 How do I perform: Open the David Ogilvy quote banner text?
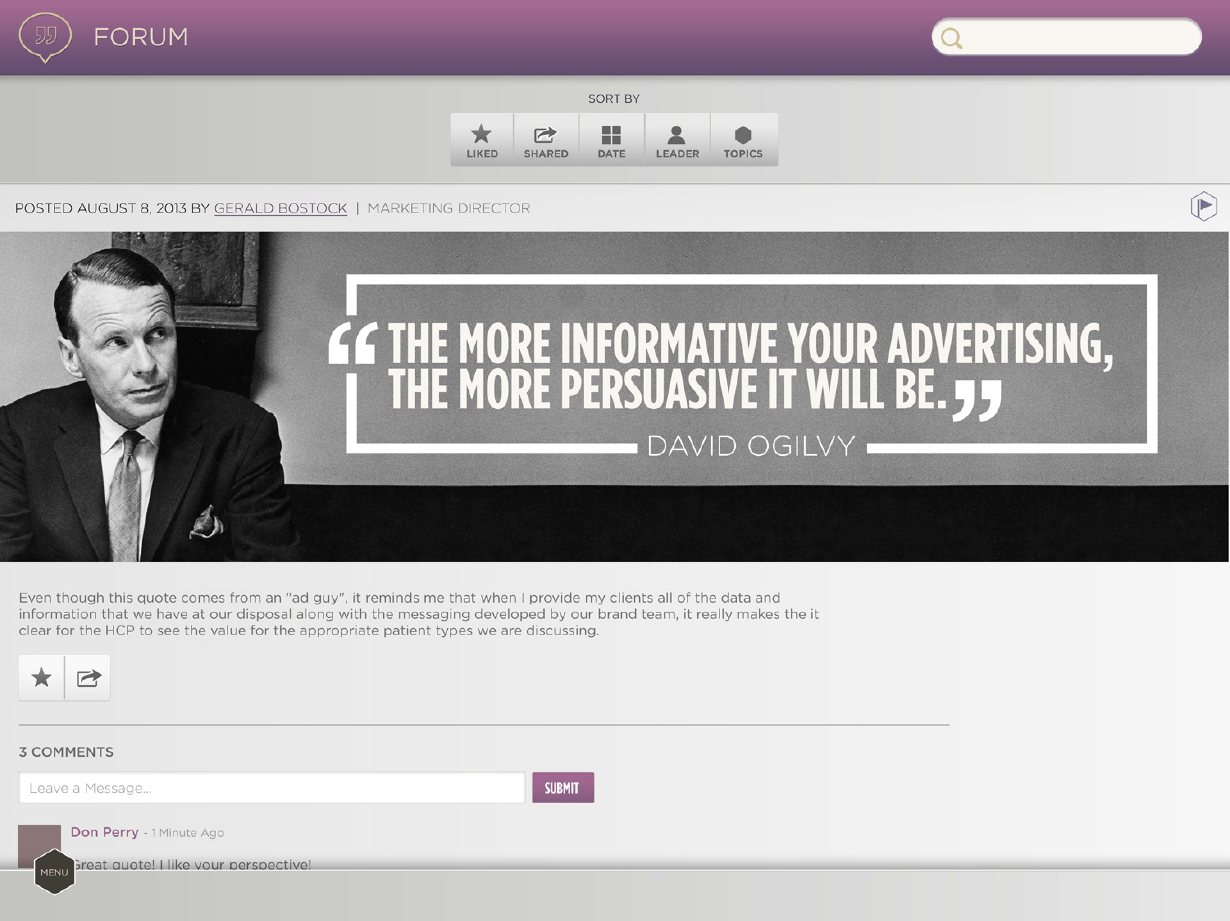tap(750, 365)
